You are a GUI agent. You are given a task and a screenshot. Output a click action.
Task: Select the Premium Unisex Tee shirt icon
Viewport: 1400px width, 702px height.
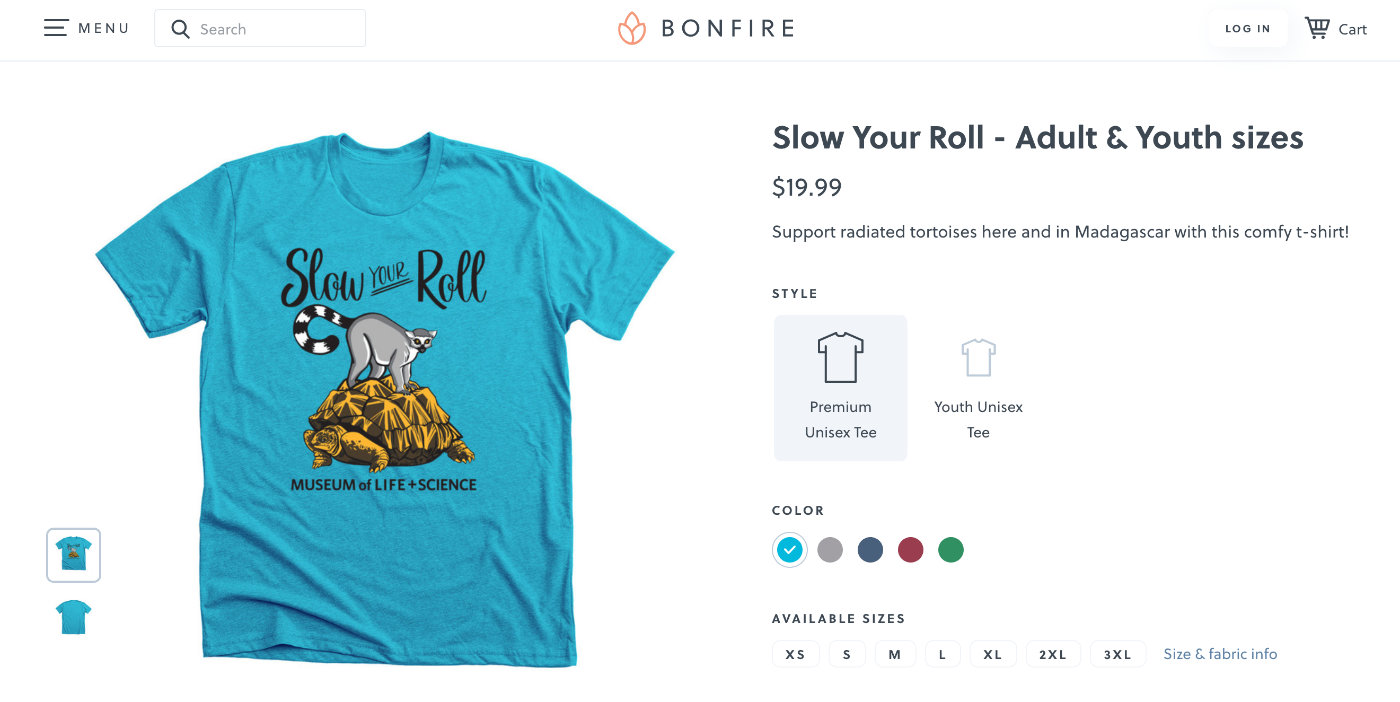click(x=840, y=357)
